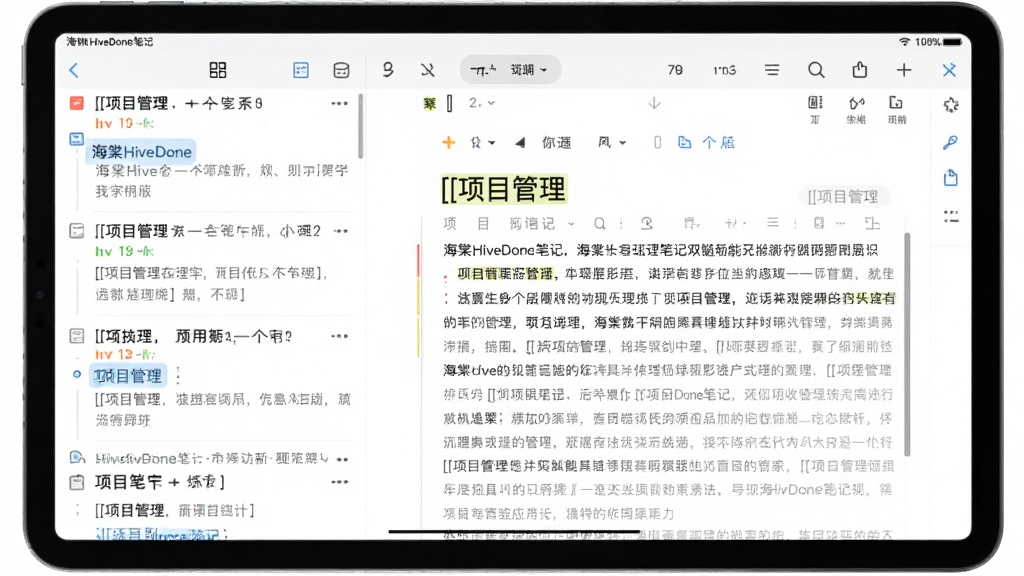Open the top toolbar pill dropdown
This screenshot has height=576, width=1024.
coord(510,69)
